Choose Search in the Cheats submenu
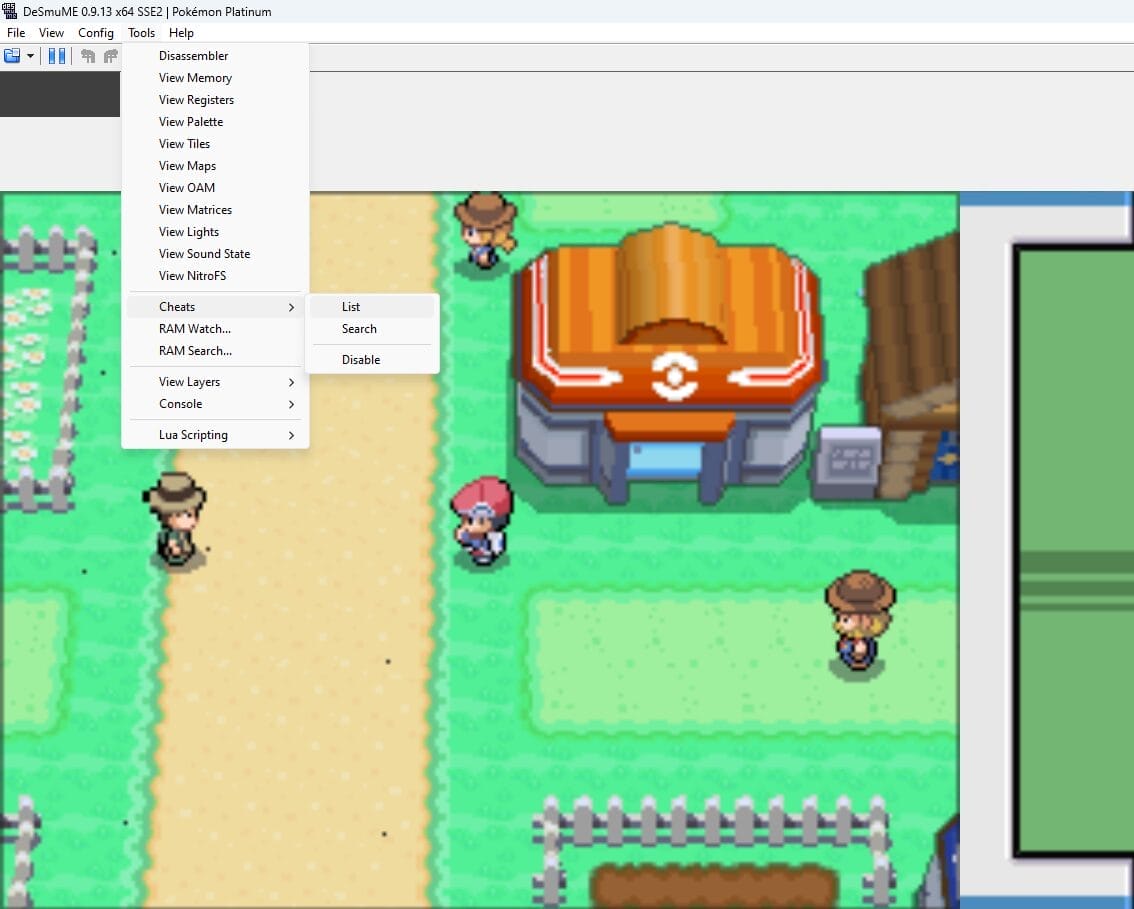 tap(359, 329)
